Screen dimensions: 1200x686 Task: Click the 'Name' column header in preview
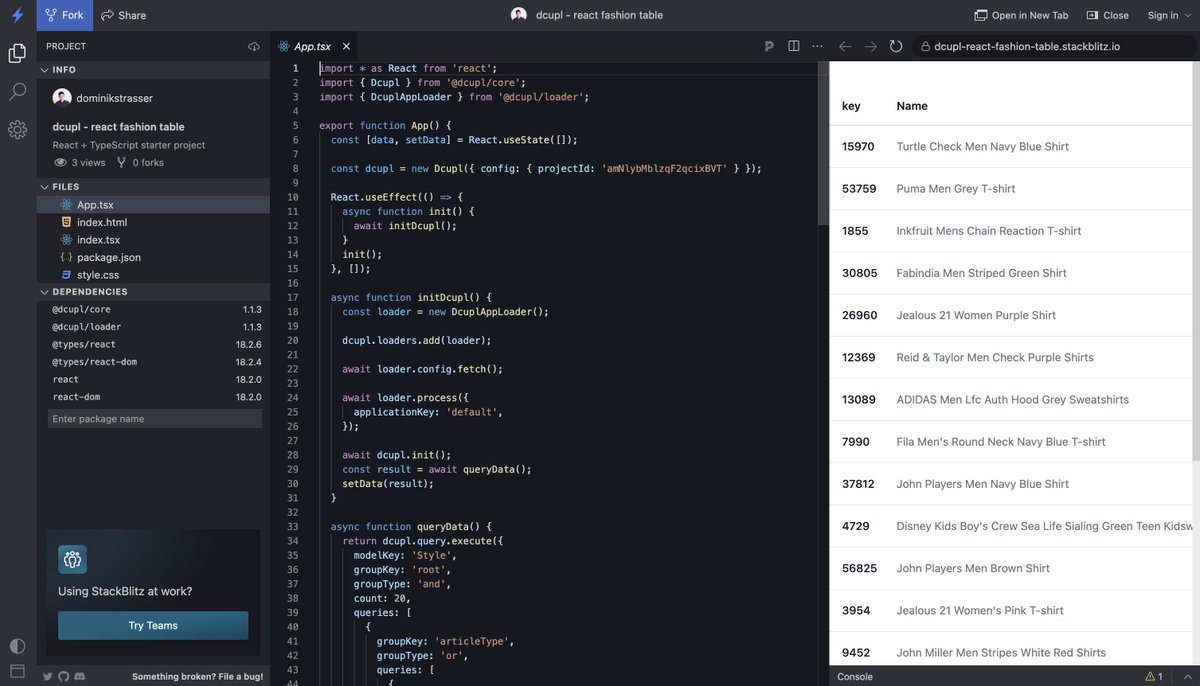[912, 106]
